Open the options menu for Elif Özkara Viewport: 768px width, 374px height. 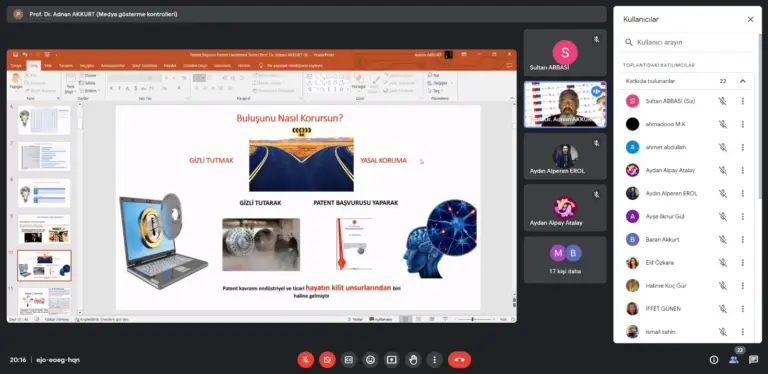[743, 263]
